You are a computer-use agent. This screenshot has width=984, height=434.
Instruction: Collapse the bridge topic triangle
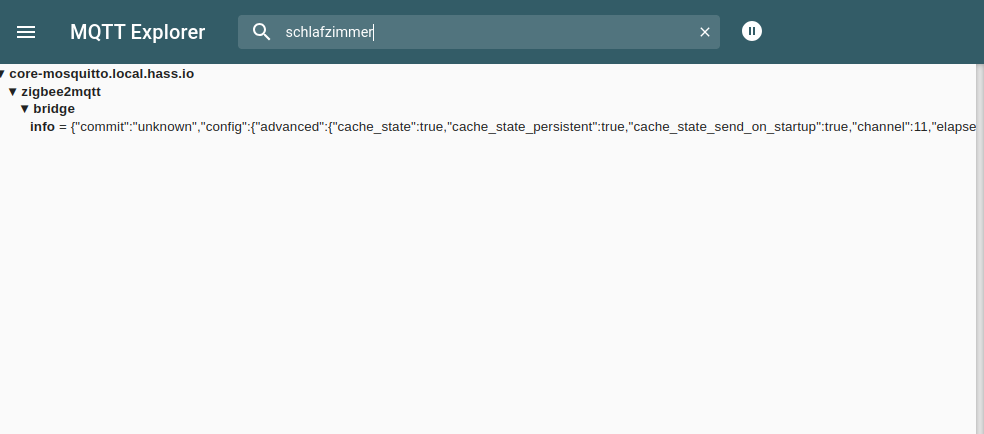tap(24, 108)
